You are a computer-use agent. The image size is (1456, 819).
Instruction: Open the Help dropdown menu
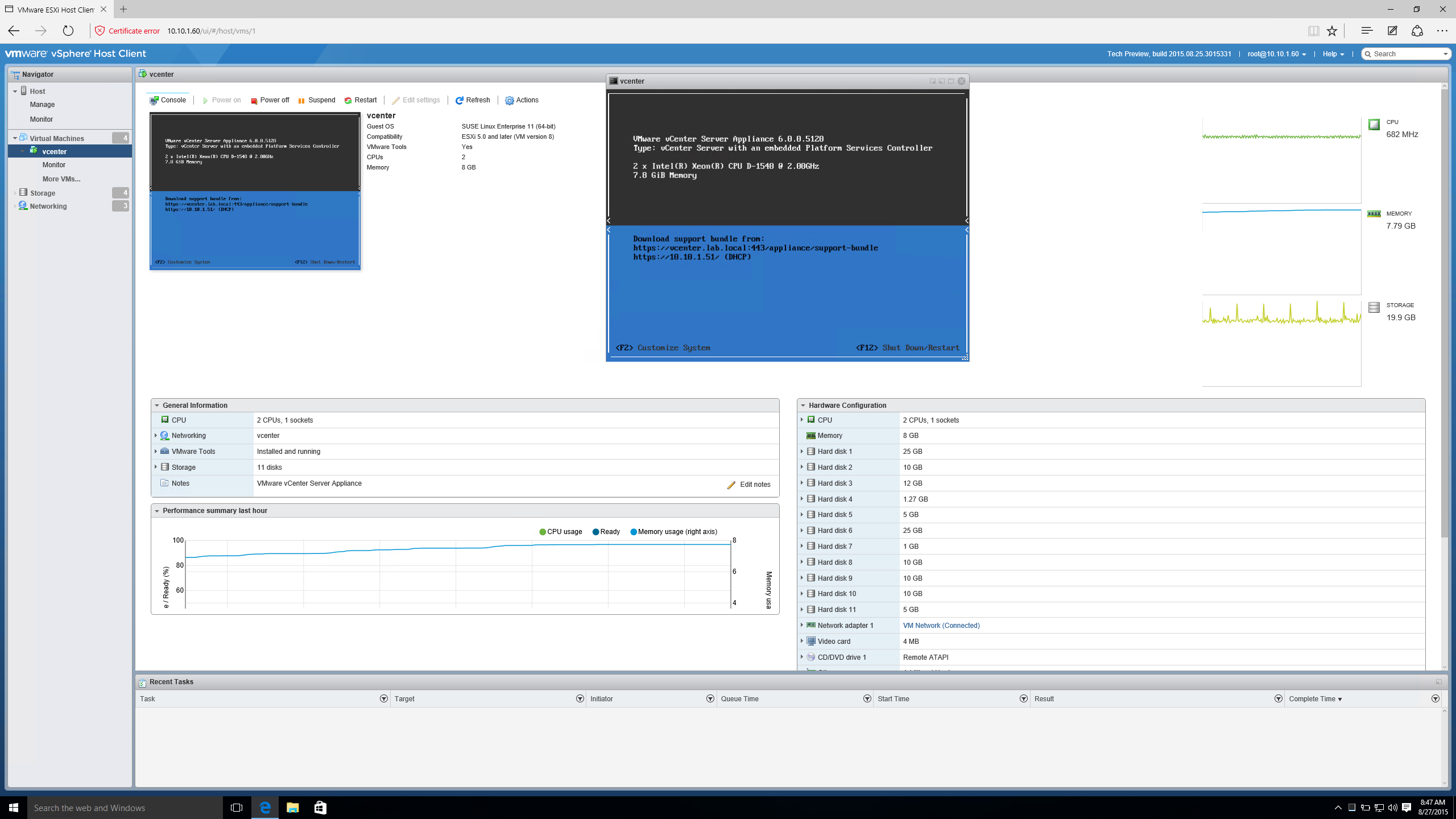(x=1333, y=54)
